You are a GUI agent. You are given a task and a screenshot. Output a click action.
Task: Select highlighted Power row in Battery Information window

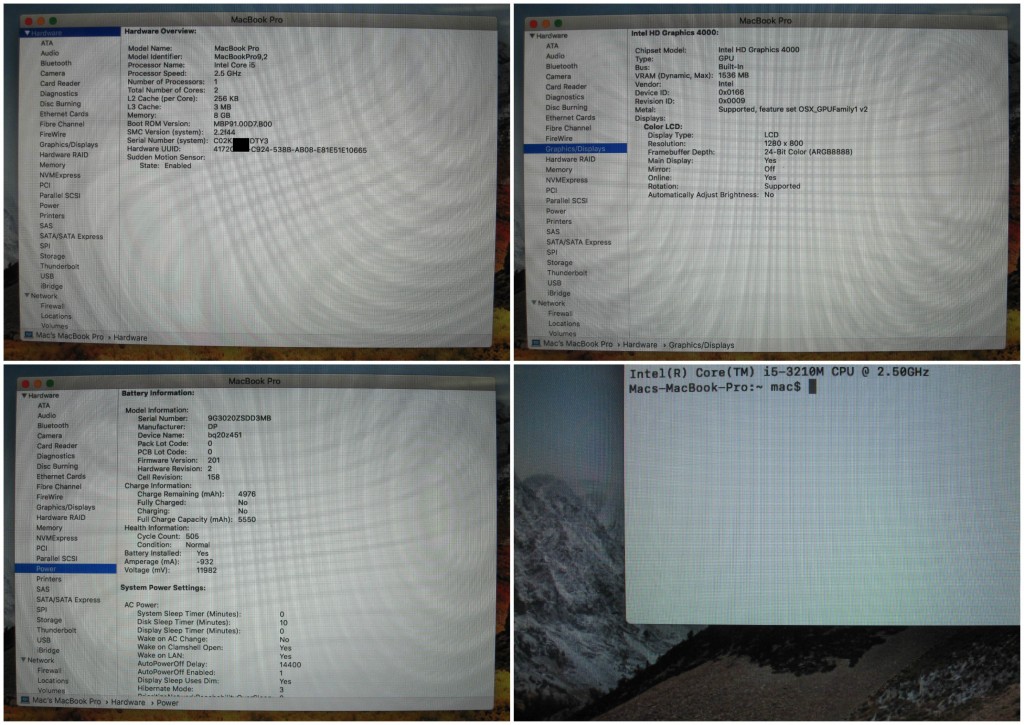click(x=66, y=568)
